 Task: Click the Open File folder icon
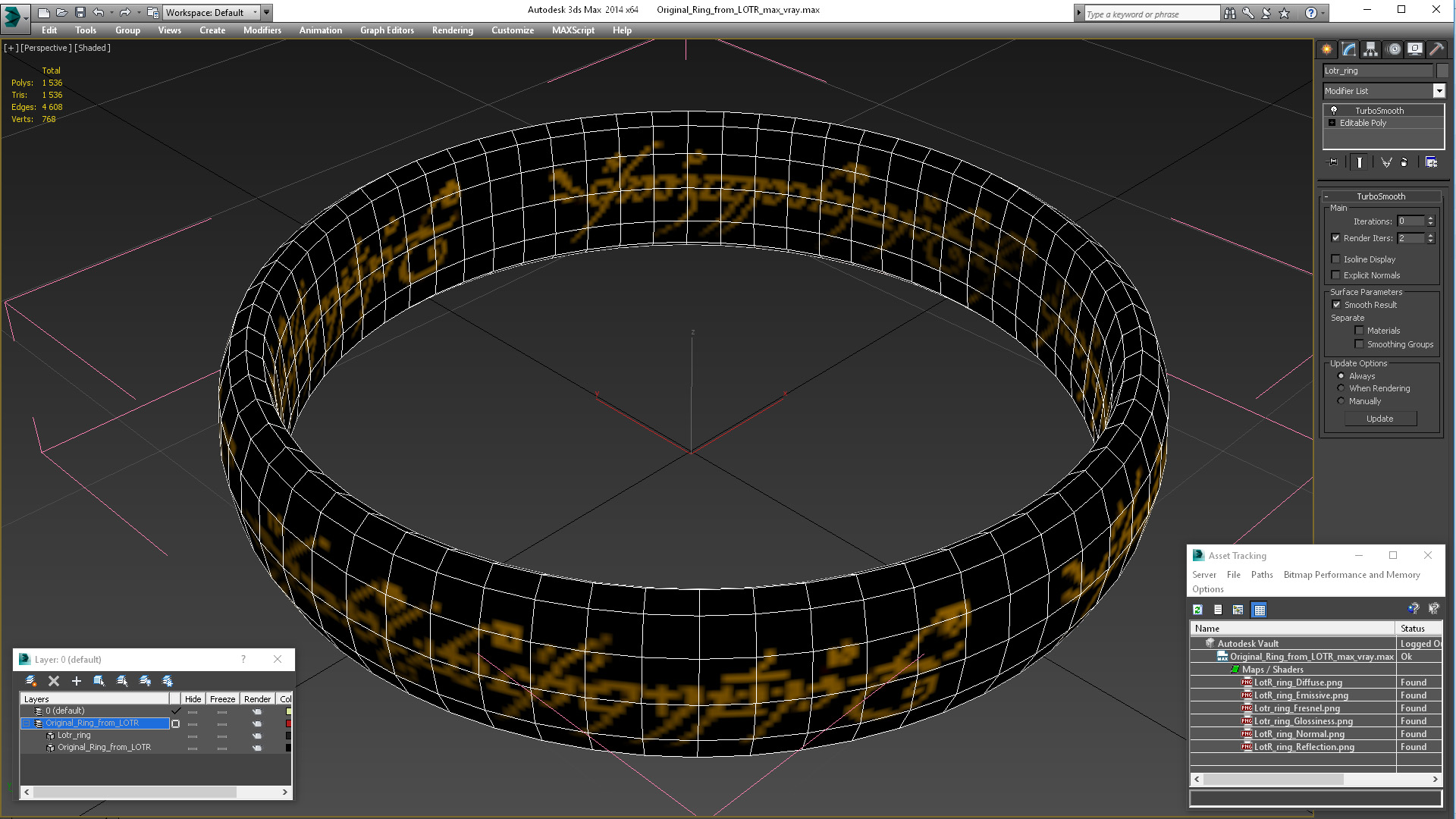point(62,12)
